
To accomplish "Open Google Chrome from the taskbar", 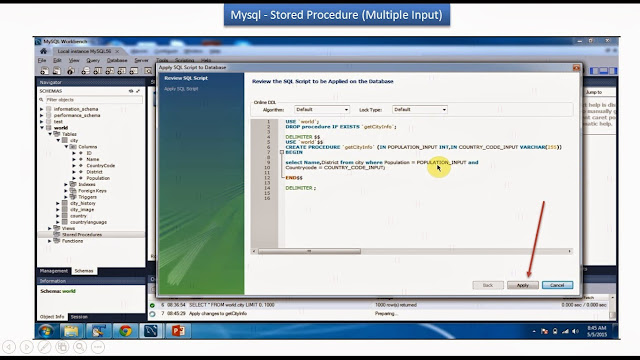I will 125,330.
